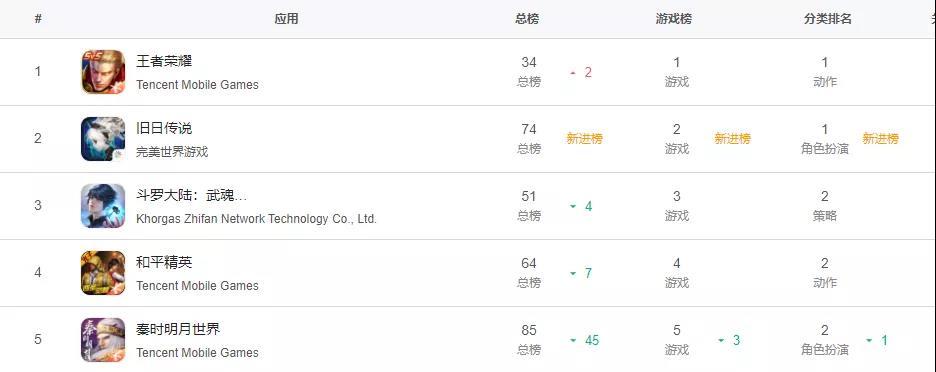The width and height of the screenshot is (936, 372).
Task: Click the 角色扮演 category for 旧日传说
Action: 825,149
